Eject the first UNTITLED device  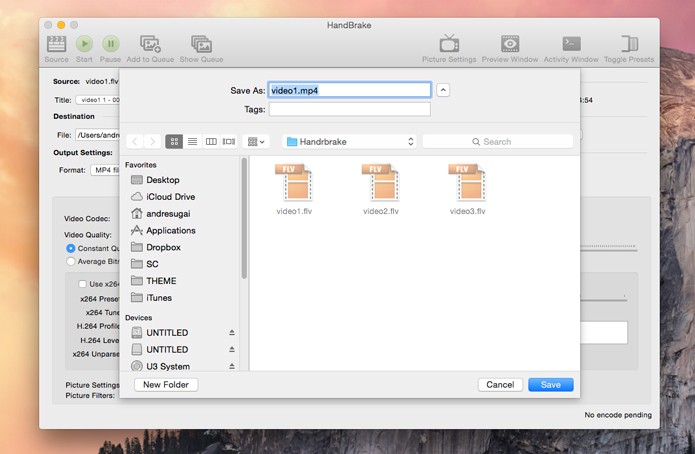pos(232,333)
